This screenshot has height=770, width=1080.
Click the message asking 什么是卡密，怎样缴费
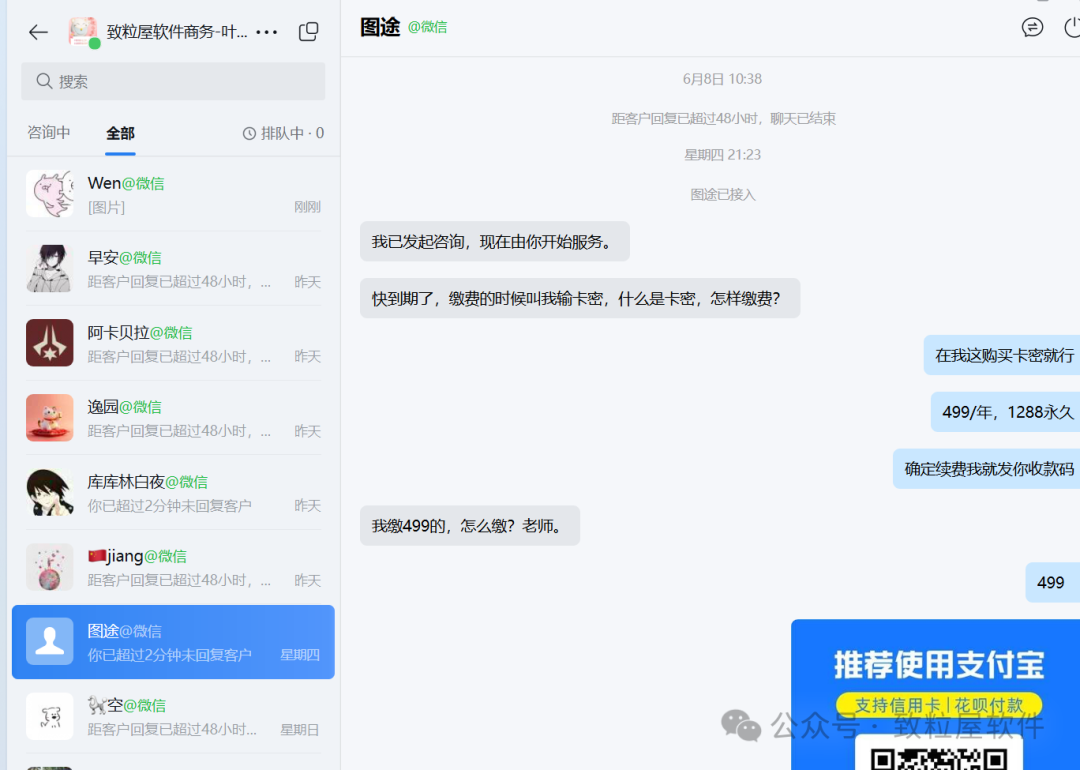click(x=580, y=299)
